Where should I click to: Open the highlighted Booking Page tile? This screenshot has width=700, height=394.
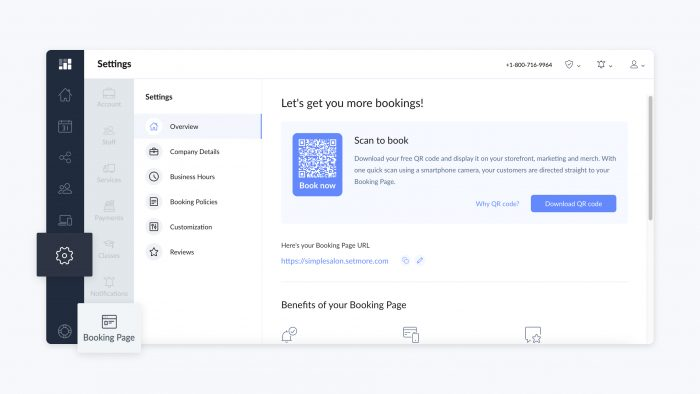click(109, 328)
